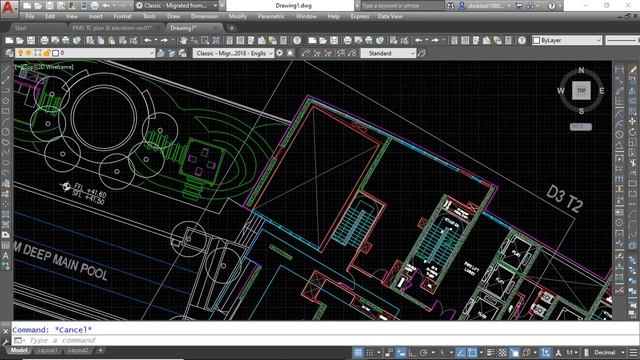Open the ByLayer color dropdown
The height and width of the screenshot is (360, 640).
click(x=599, y=40)
